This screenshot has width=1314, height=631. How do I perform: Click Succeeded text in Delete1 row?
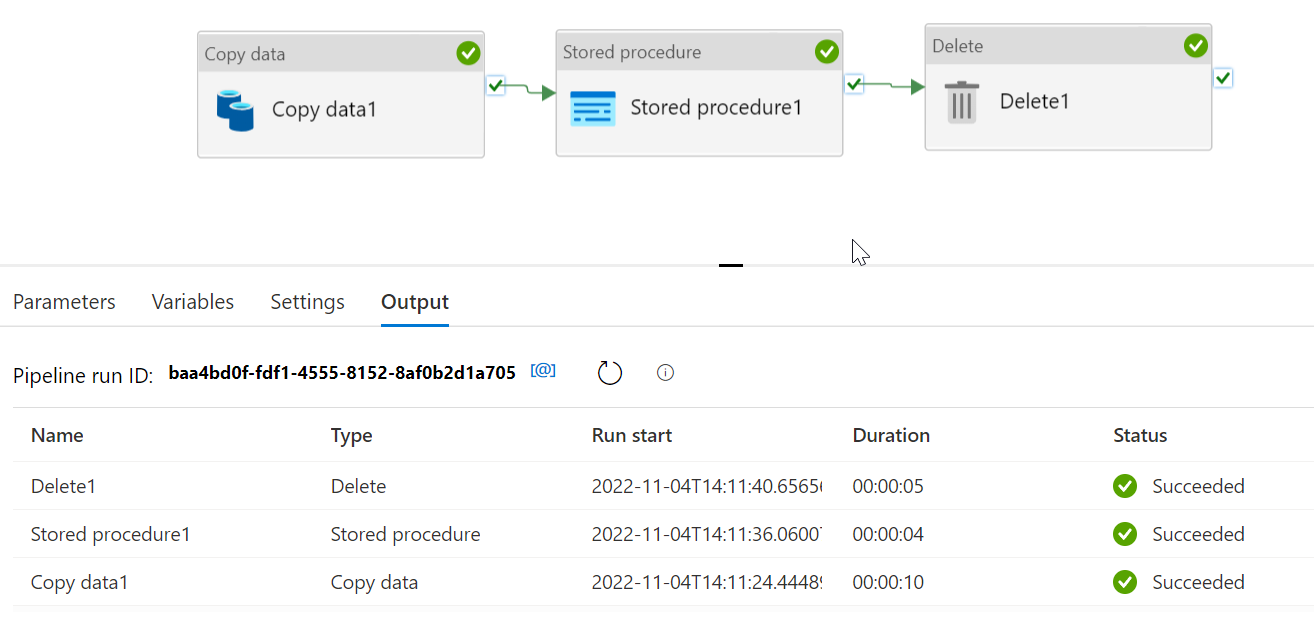(x=1198, y=486)
